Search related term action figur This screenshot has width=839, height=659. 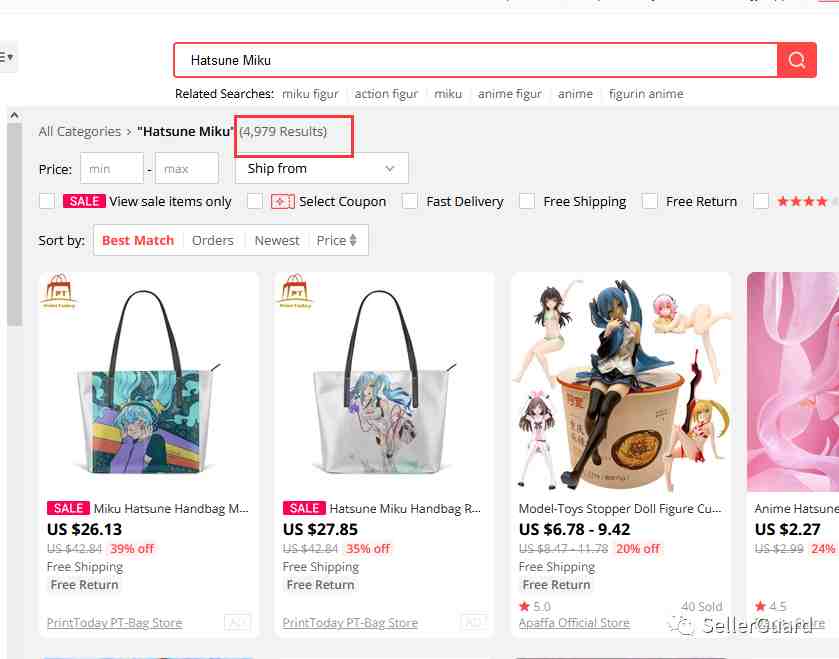(x=386, y=94)
